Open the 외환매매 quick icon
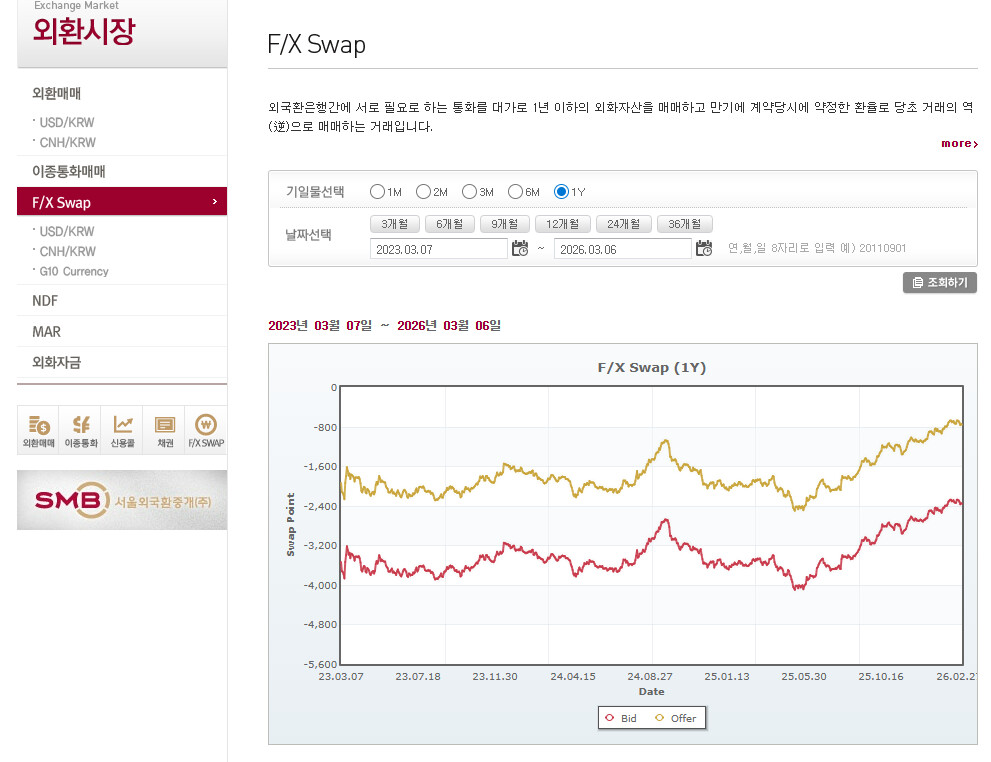Viewport: 991px width, 762px height. click(38, 430)
